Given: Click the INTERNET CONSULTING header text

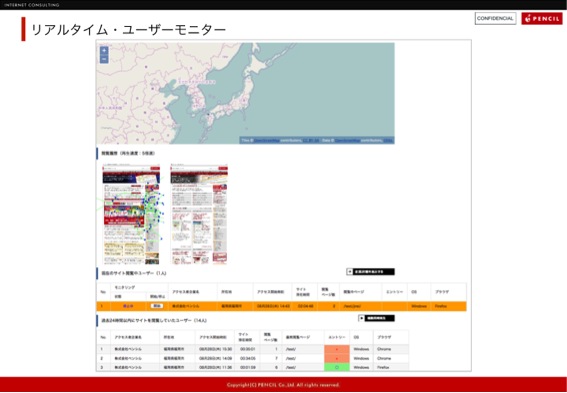Looking at the screenshot, I should 32,5.
